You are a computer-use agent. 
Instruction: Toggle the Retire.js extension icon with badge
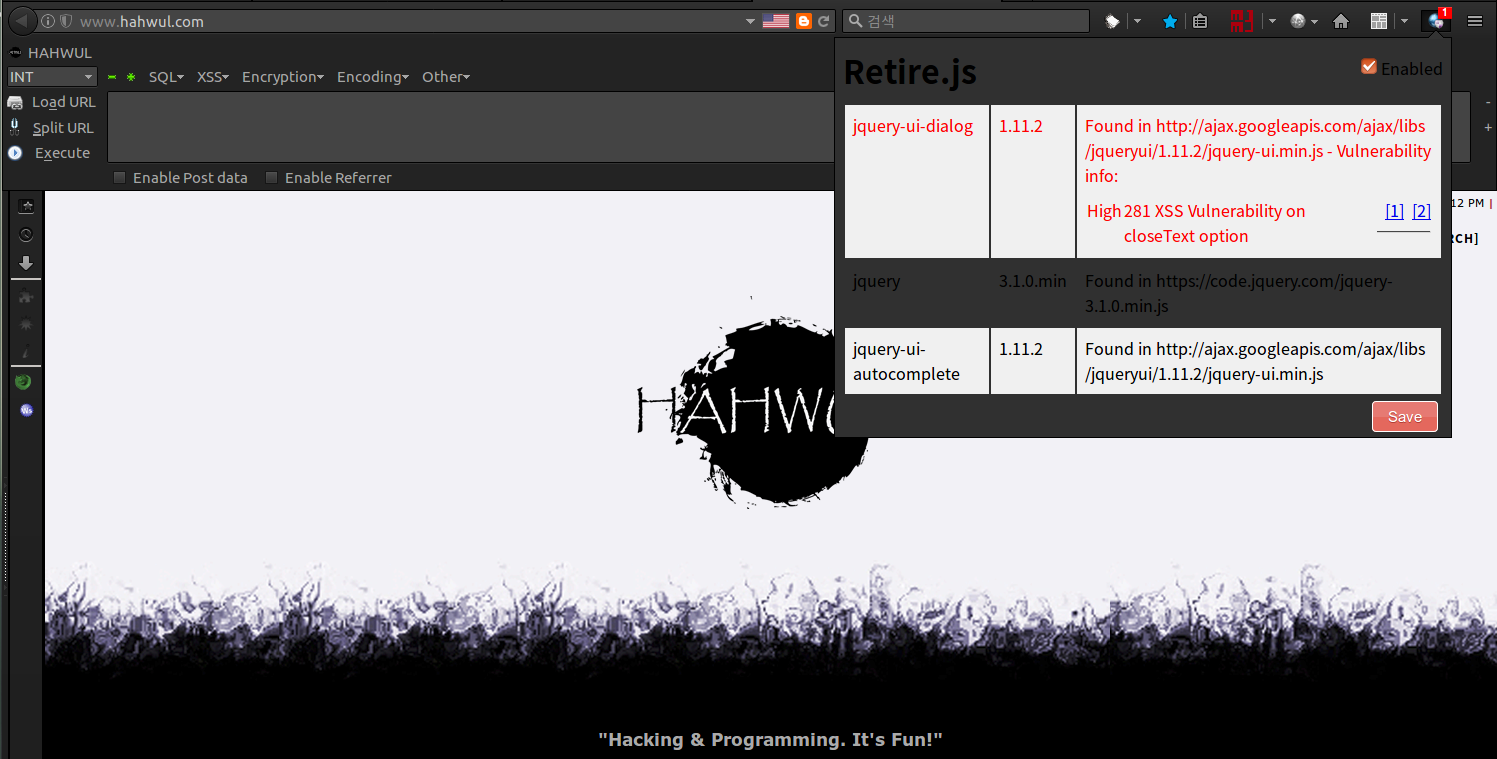(x=1437, y=19)
